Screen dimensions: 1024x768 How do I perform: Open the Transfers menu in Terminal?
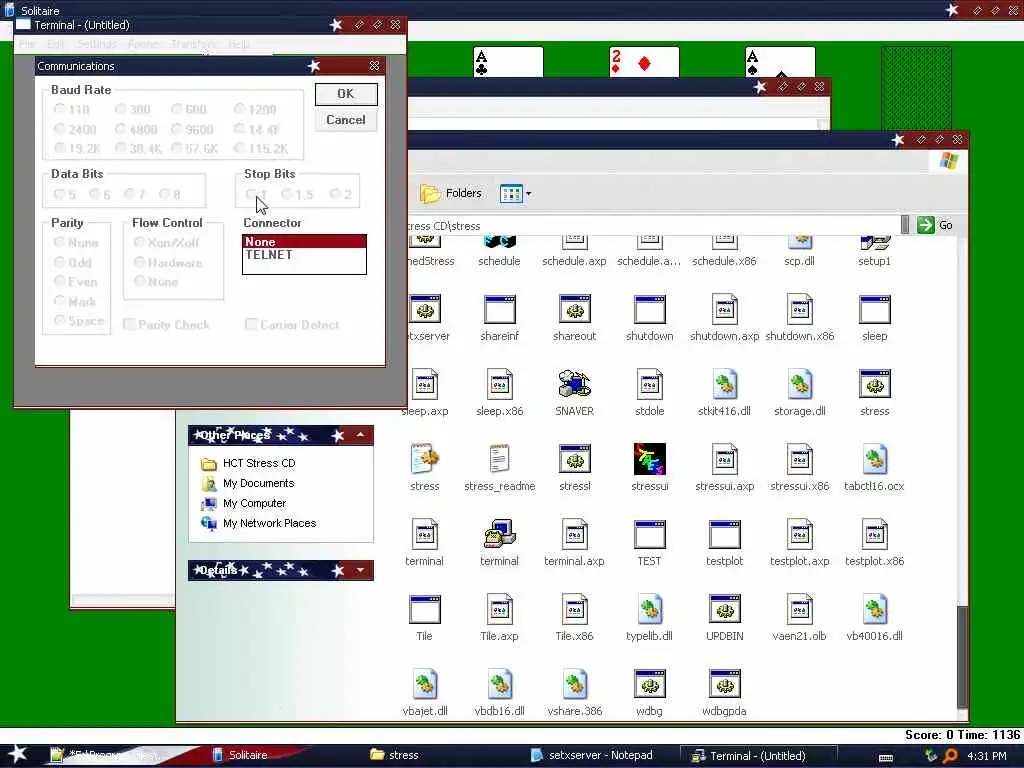[x=193, y=44]
